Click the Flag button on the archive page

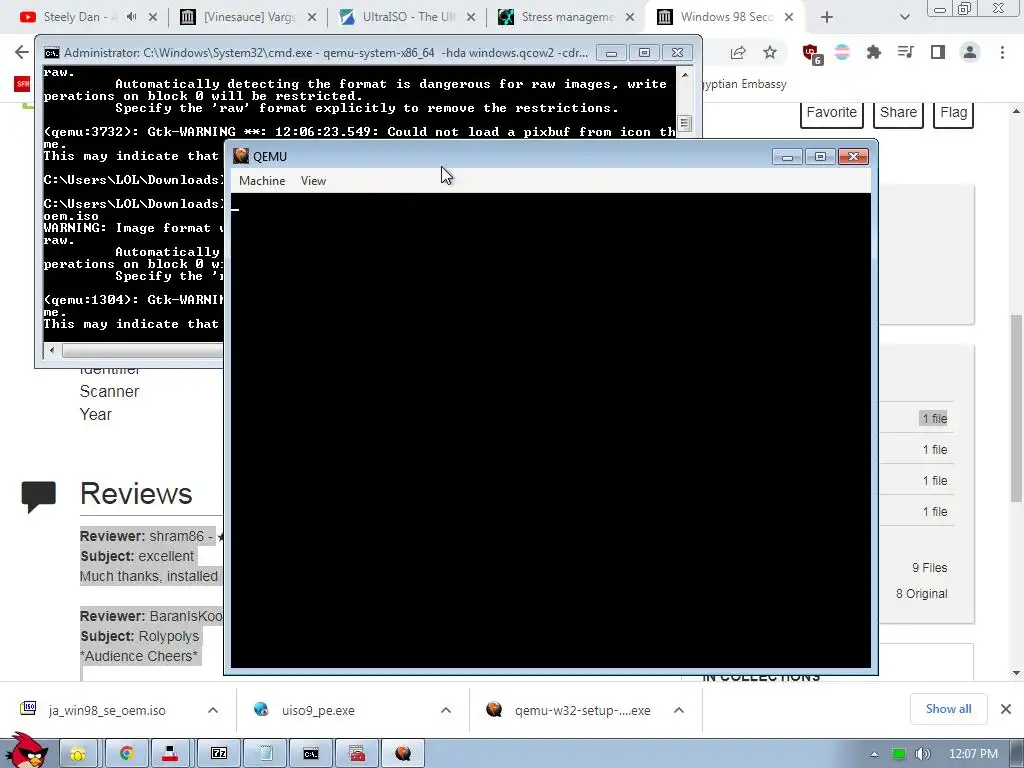click(953, 113)
